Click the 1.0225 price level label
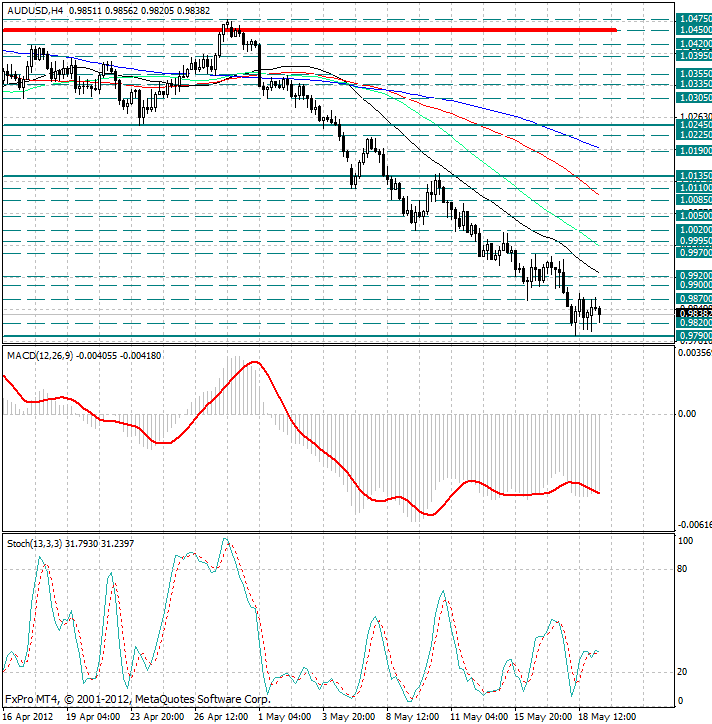 694,135
